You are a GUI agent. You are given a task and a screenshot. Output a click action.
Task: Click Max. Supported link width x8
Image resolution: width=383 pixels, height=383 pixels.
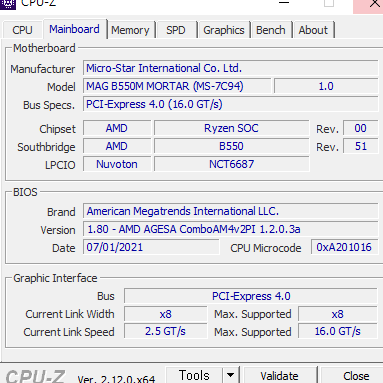click(338, 314)
